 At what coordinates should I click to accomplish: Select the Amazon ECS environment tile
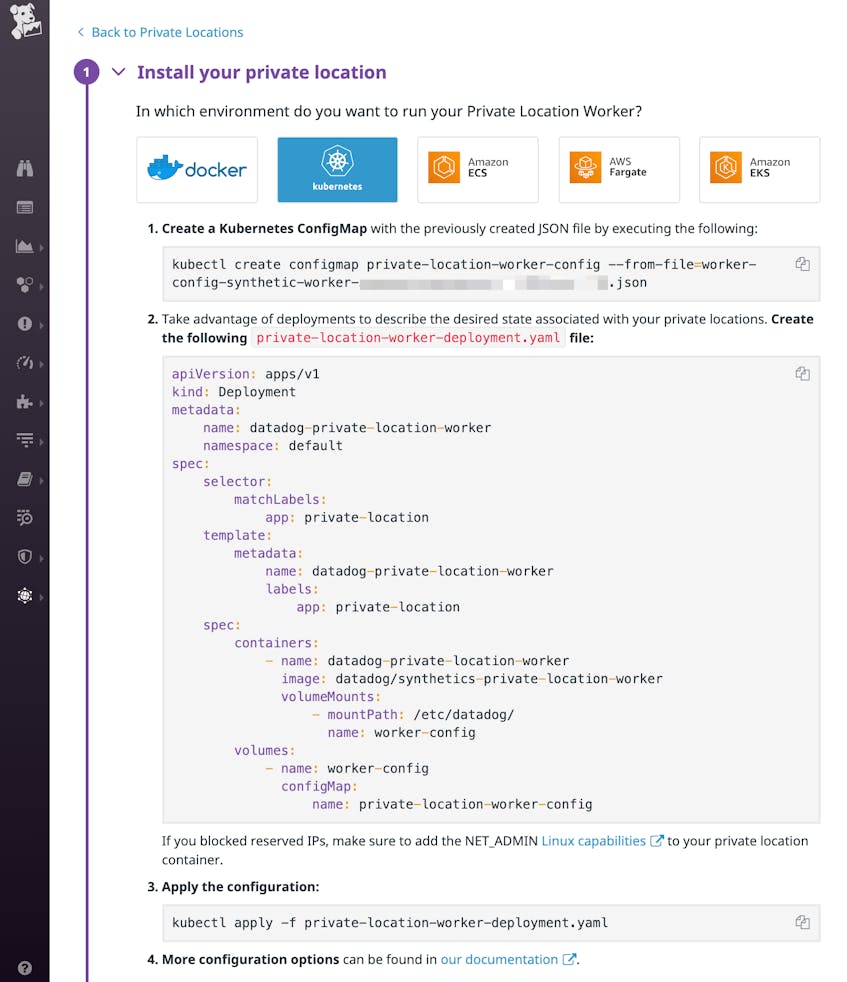pyautogui.click(x=477, y=170)
